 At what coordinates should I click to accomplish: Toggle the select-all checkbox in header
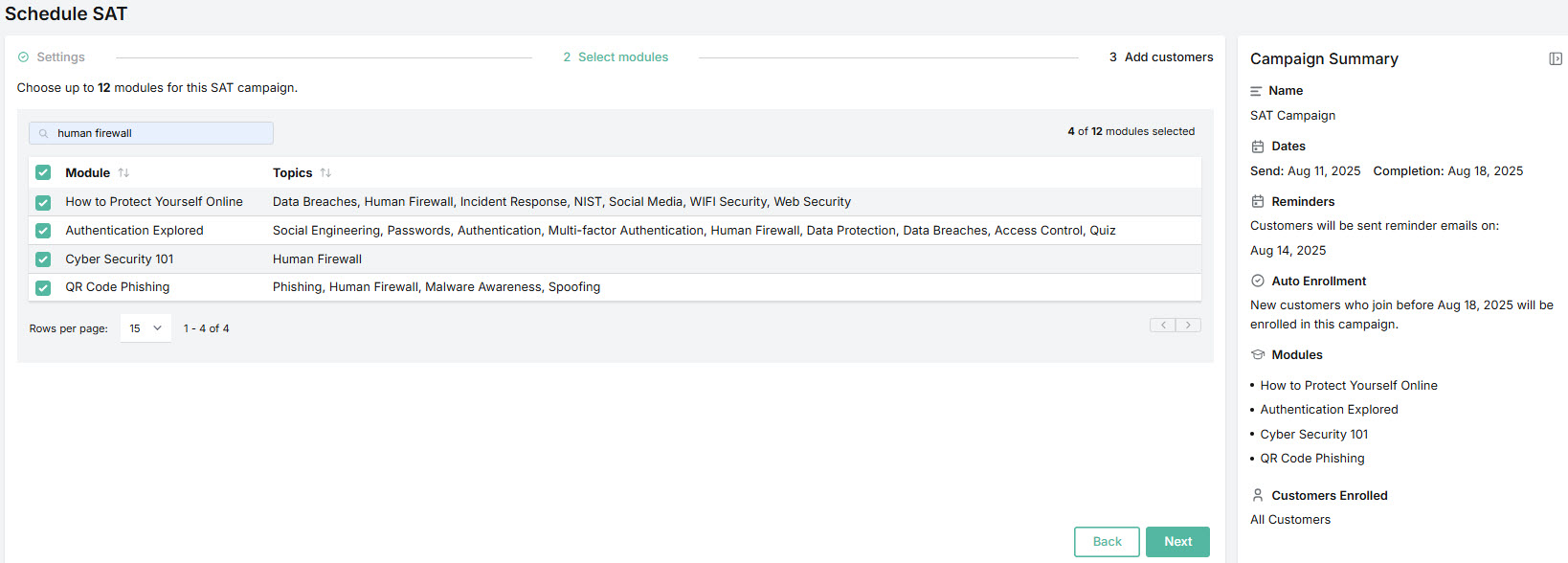point(43,172)
